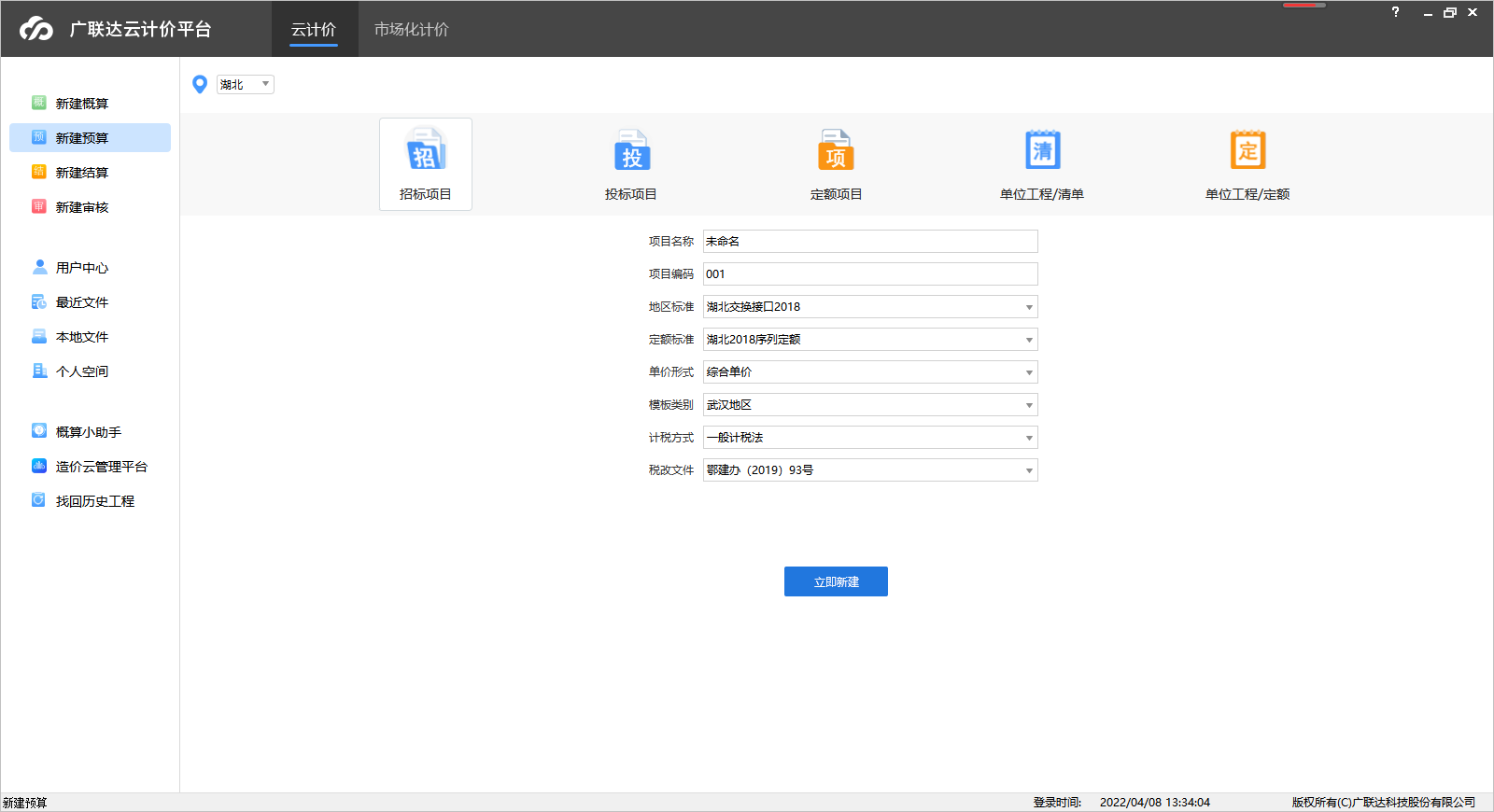The width and height of the screenshot is (1494, 812).
Task: Restore down the application window
Action: 1450,13
